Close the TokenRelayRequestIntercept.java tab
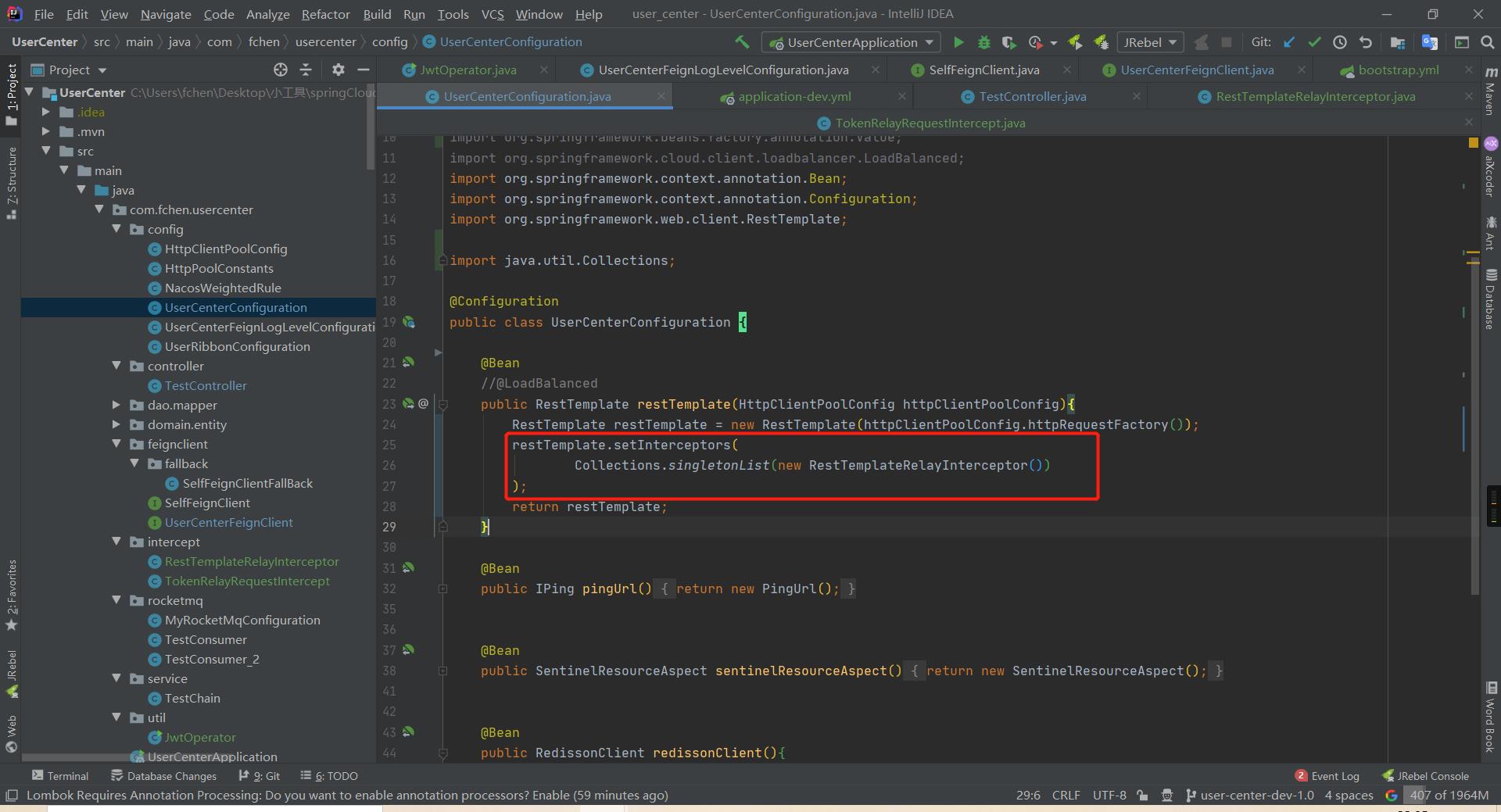 [x=1468, y=123]
